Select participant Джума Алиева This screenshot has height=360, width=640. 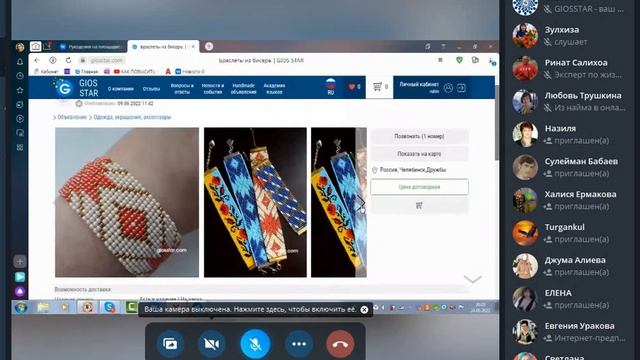[569, 266]
